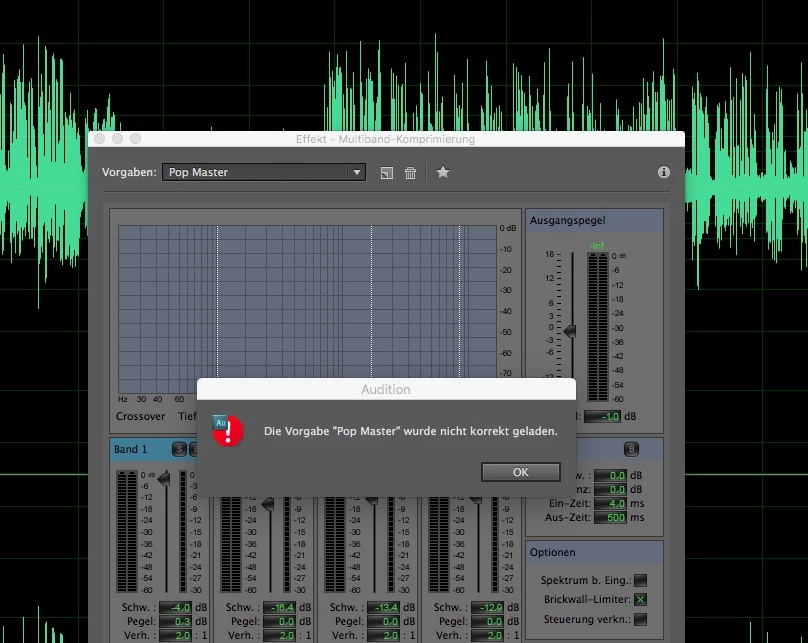Click the threshold slider handle above Schw. -18.4
The width and height of the screenshot is (808, 643).
[268, 504]
